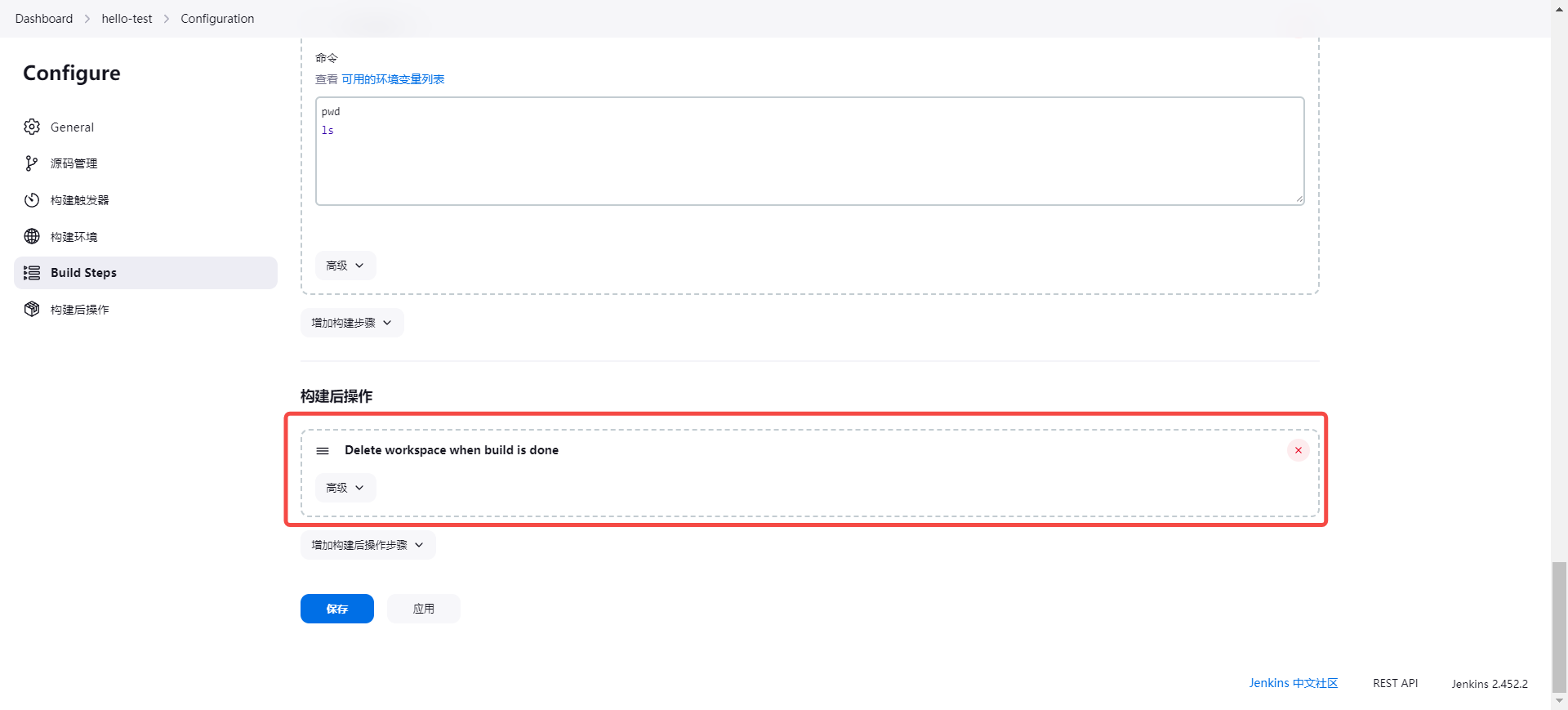Click the 构建后操作 package icon
Image resolution: width=1568 pixels, height=710 pixels.
[32, 309]
